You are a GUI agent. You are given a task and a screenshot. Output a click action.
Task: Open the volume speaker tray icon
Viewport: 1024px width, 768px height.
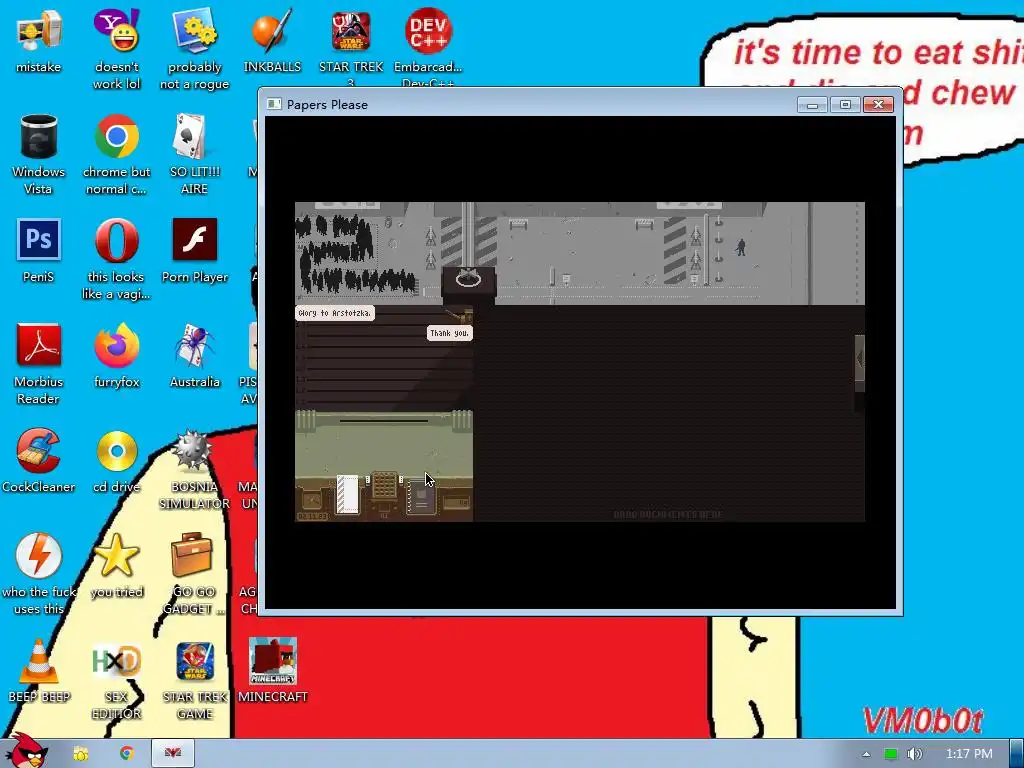pyautogui.click(x=914, y=754)
